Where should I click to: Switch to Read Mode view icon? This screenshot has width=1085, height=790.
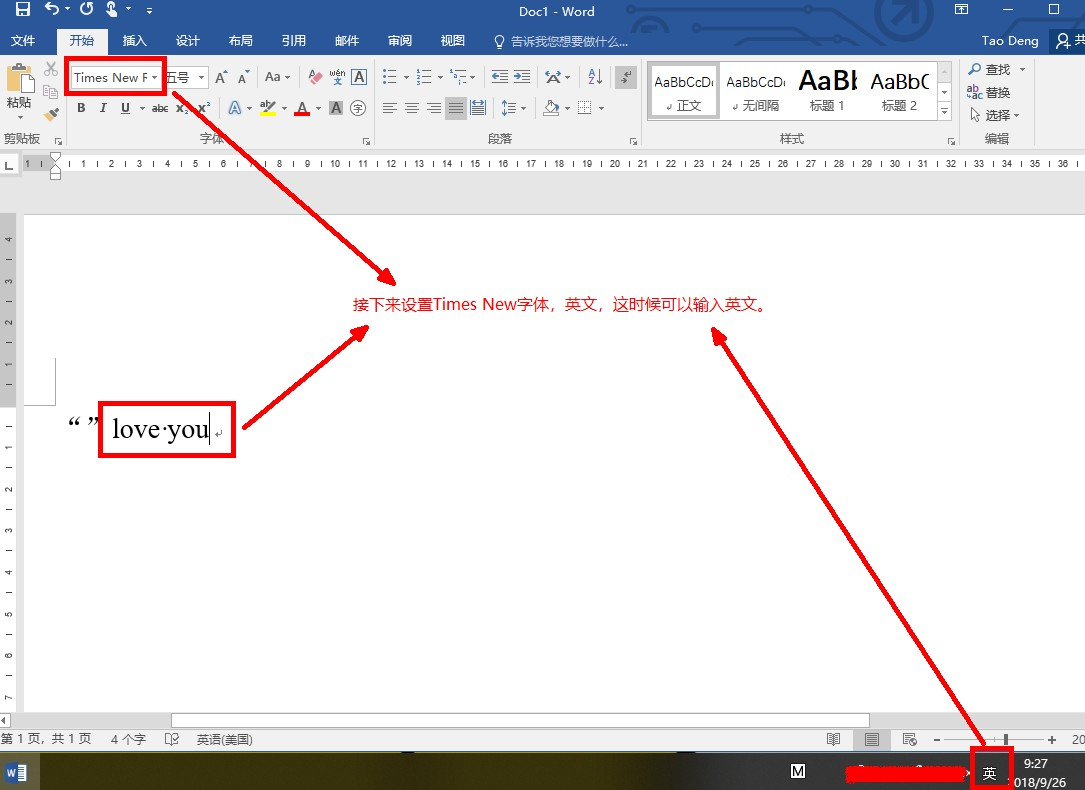pyautogui.click(x=834, y=740)
